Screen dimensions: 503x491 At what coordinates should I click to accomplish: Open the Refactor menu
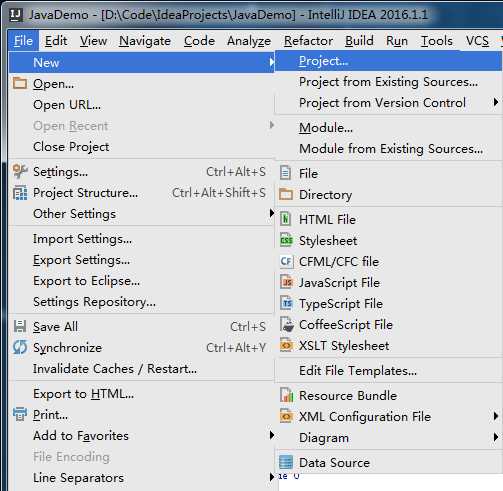click(308, 41)
